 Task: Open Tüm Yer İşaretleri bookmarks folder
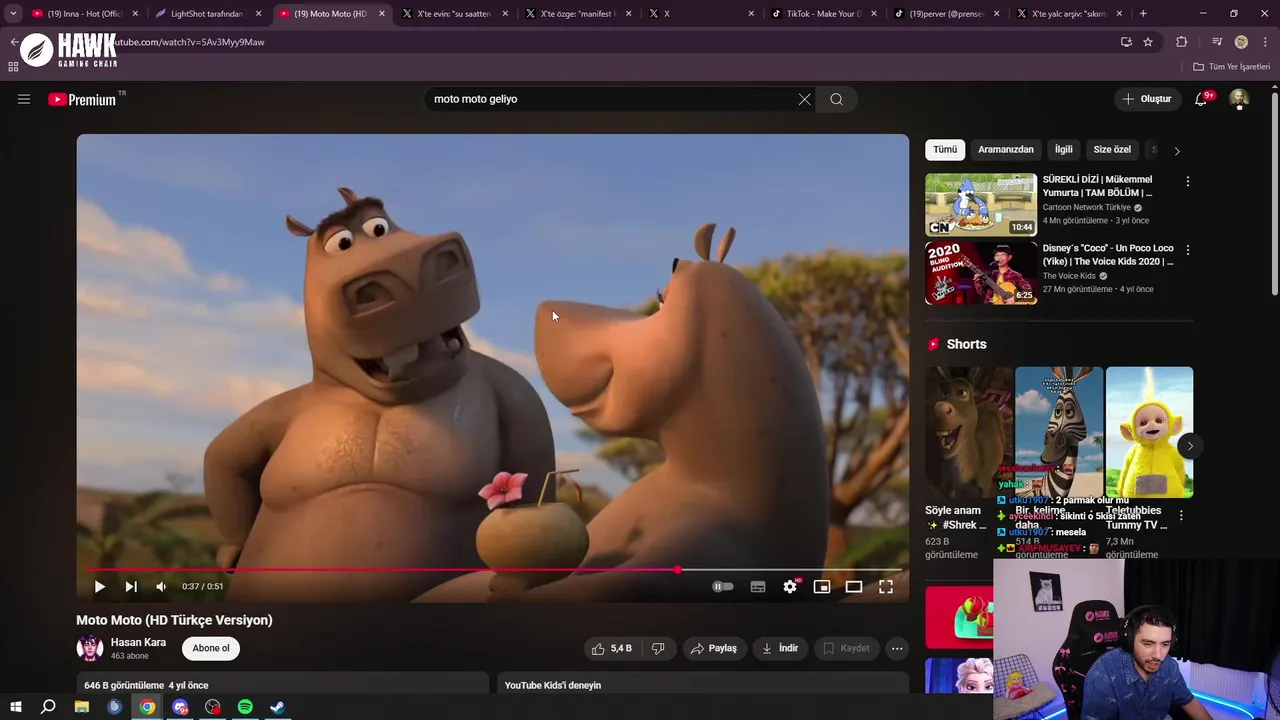coord(1231,67)
